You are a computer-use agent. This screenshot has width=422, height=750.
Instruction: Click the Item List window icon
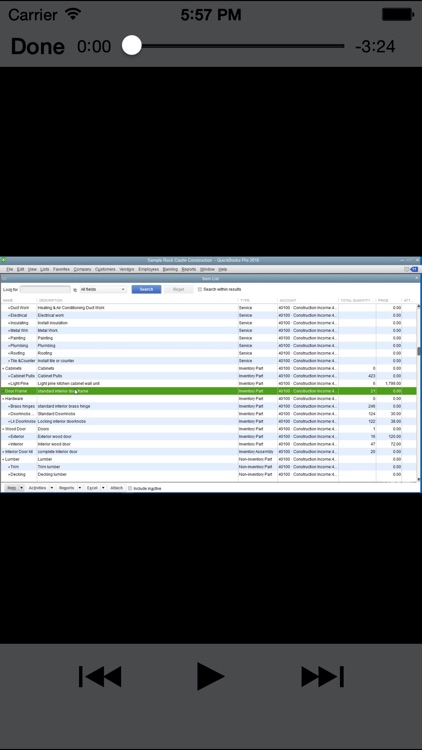pyautogui.click(x=4, y=278)
